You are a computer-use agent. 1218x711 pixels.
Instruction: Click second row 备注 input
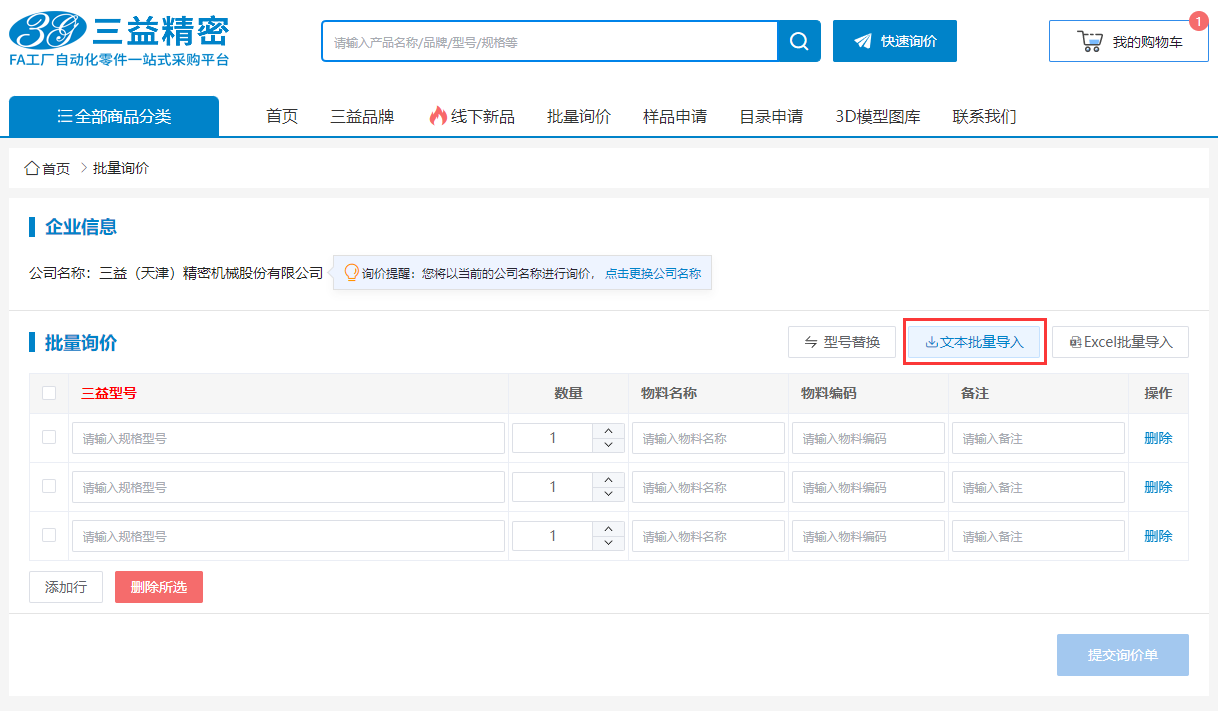pyautogui.click(x=1038, y=487)
